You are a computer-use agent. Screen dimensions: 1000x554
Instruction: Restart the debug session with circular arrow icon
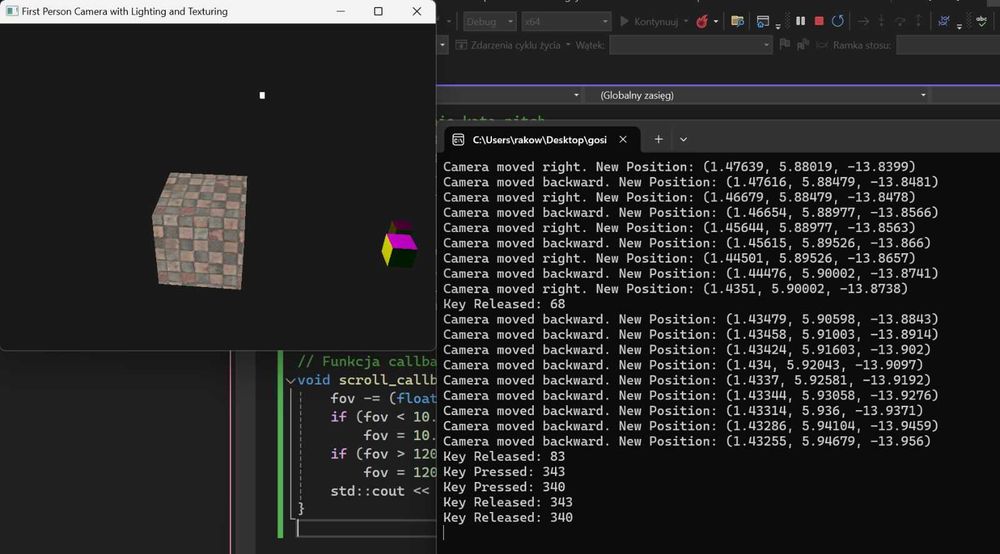(838, 21)
